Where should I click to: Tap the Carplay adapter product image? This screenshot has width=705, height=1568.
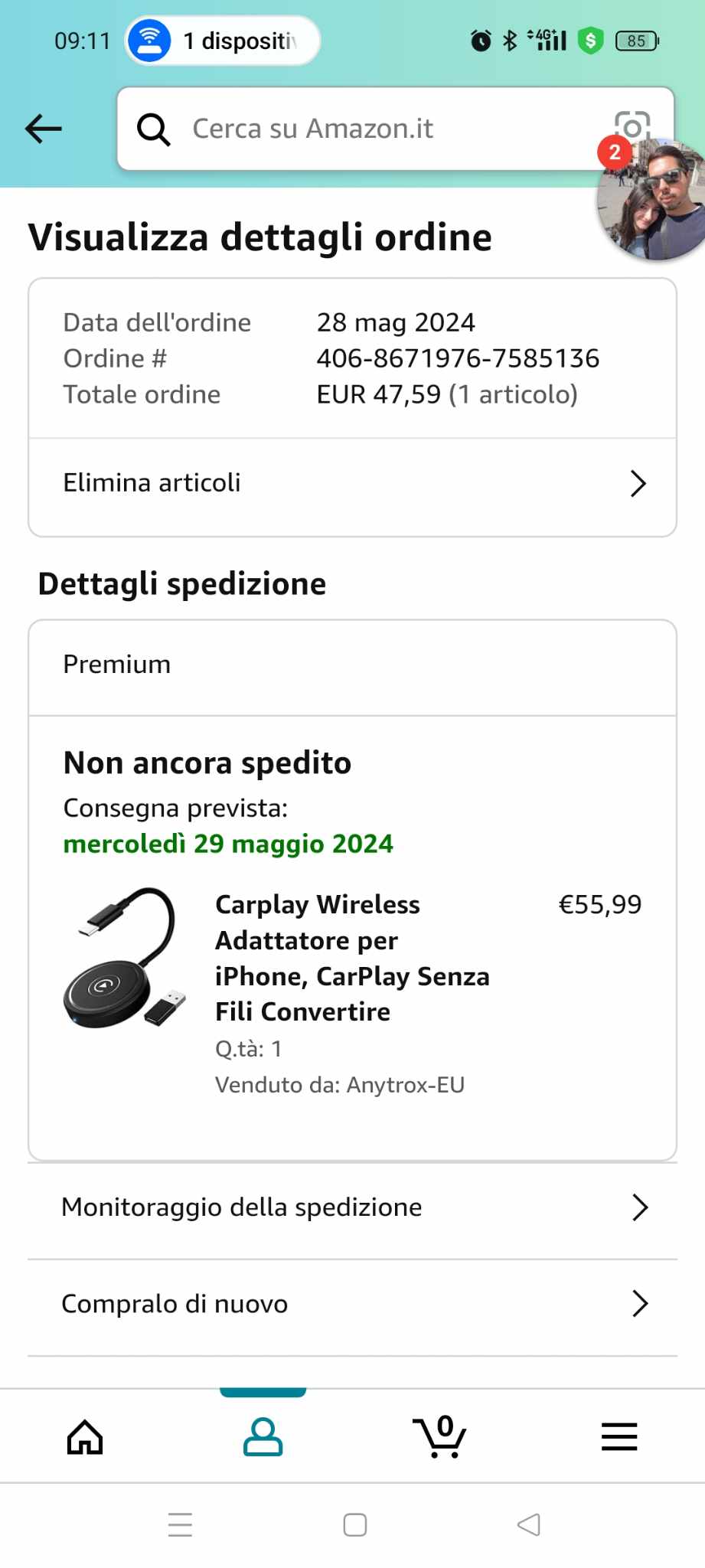[x=125, y=958]
